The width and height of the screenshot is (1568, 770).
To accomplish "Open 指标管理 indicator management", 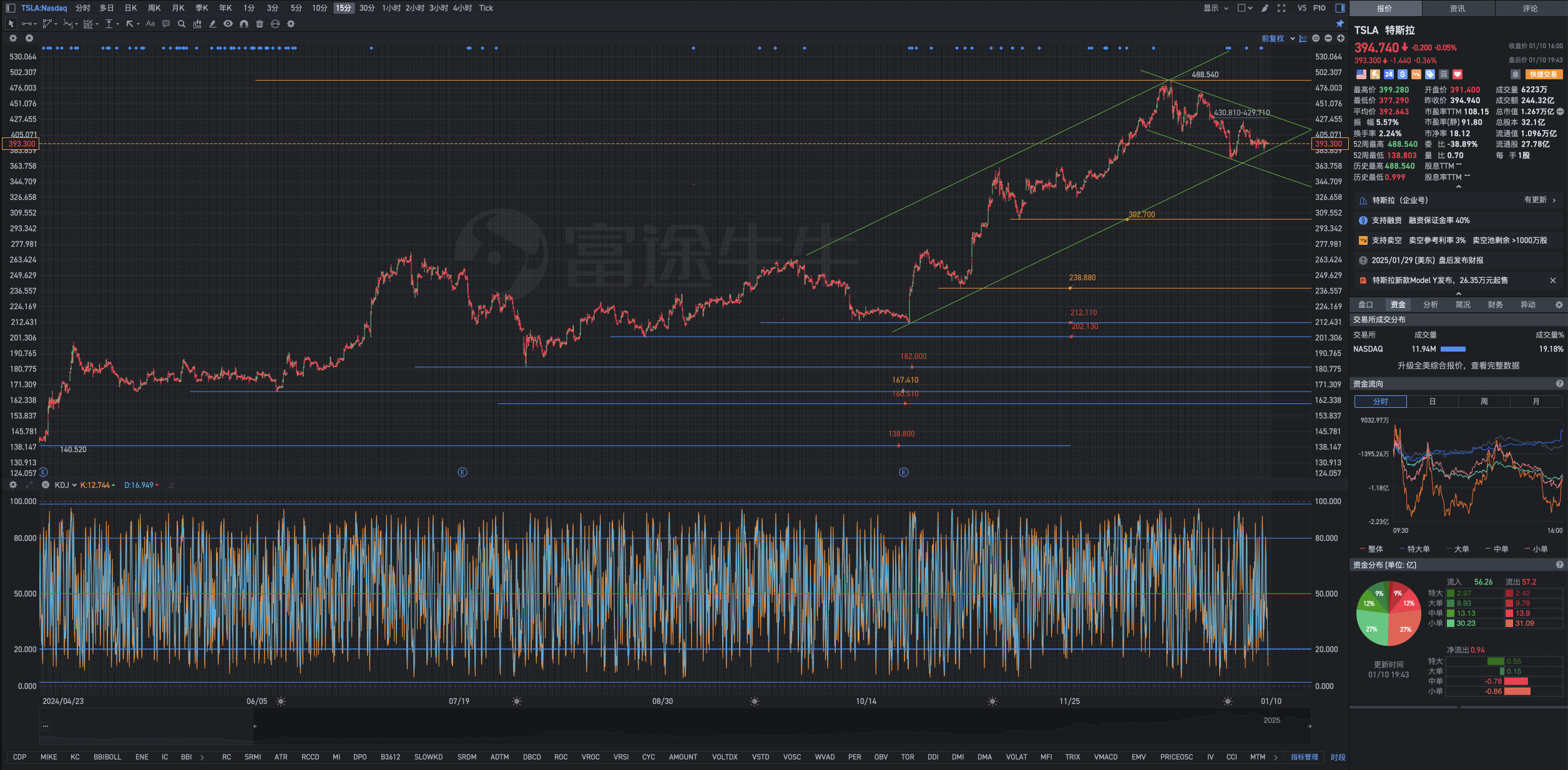I will click(1304, 757).
